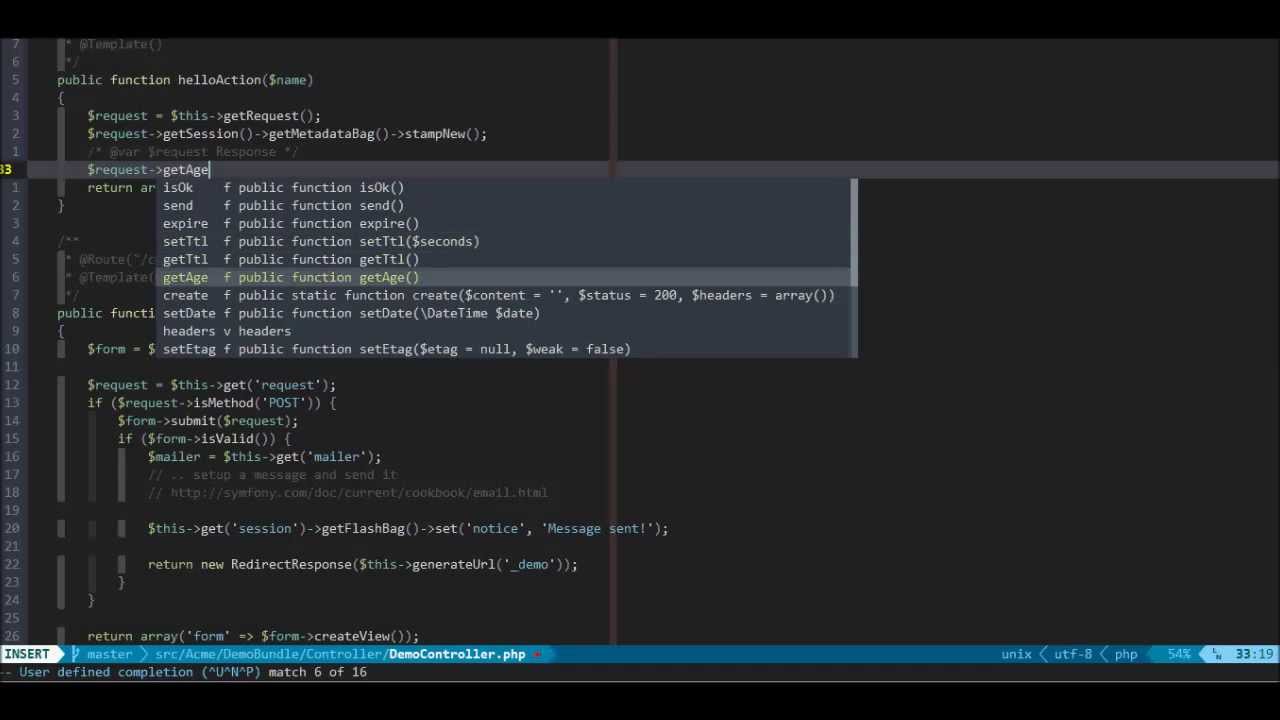
Task: Click $mailer = $this->get('mailer') line
Action: [x=265, y=457]
